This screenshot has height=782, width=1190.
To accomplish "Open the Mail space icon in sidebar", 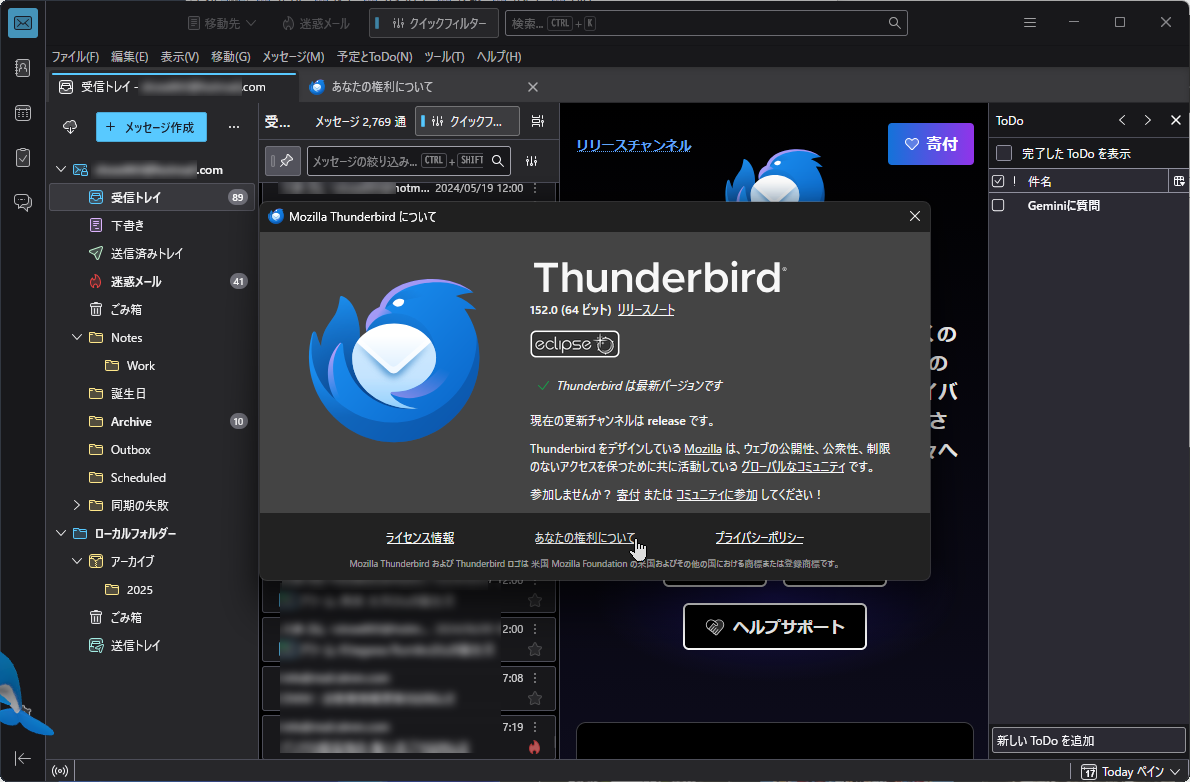I will tap(23, 23).
